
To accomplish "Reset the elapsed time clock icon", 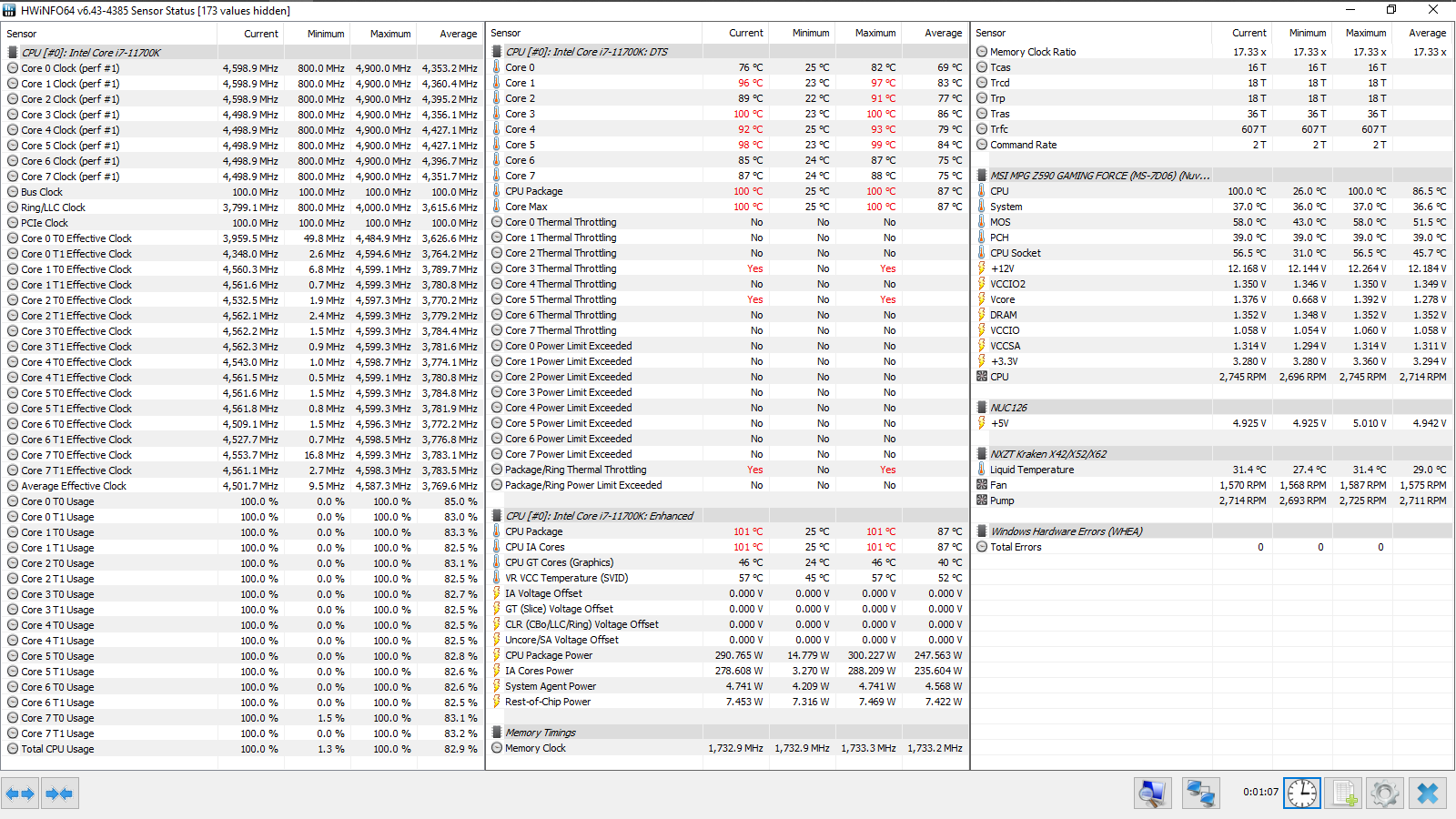I will point(1302,794).
